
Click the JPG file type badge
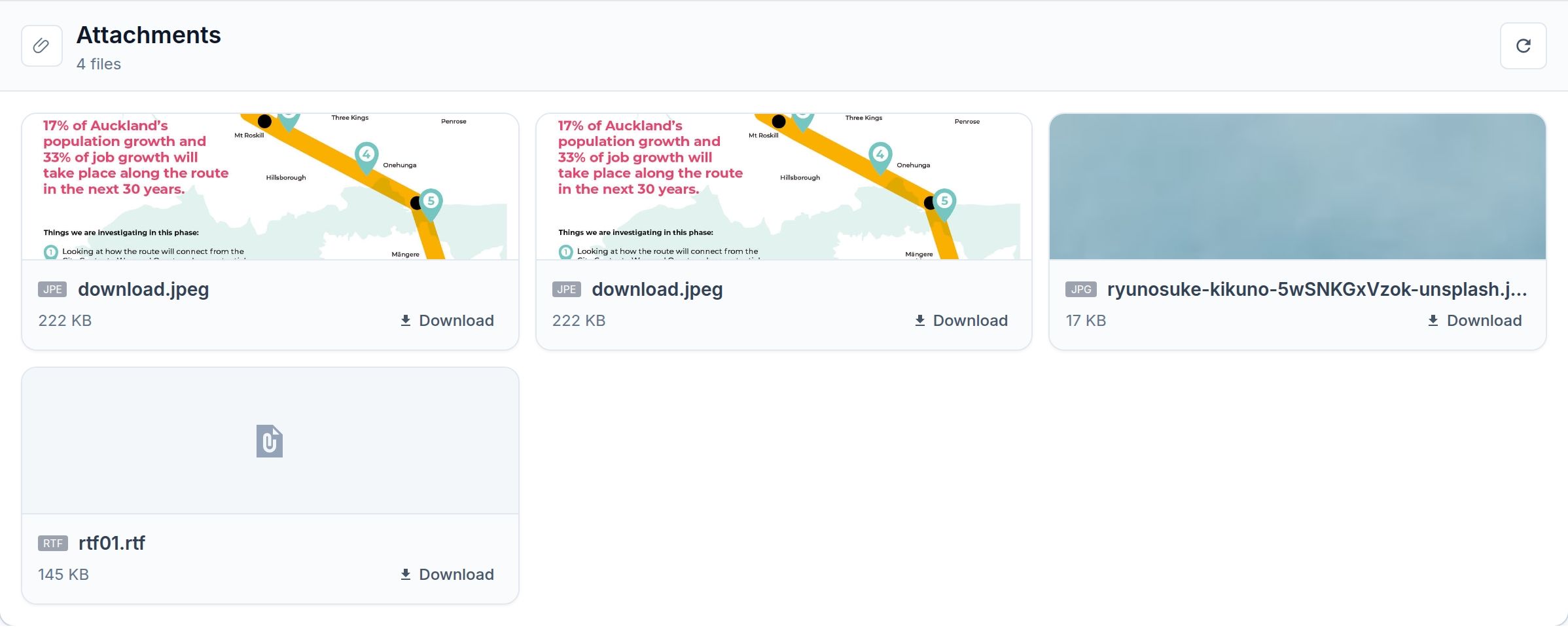pyautogui.click(x=1081, y=289)
